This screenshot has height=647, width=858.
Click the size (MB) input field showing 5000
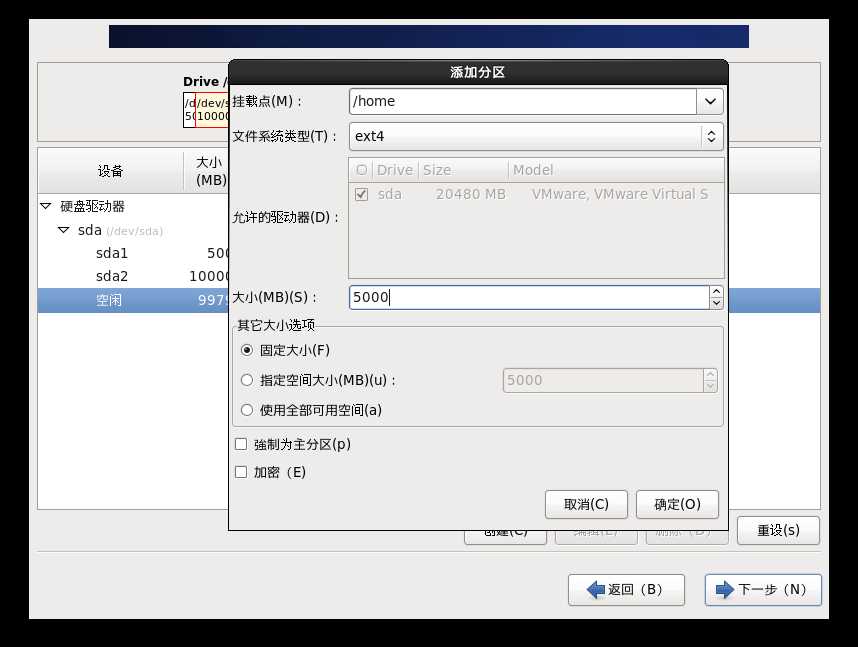pos(529,297)
